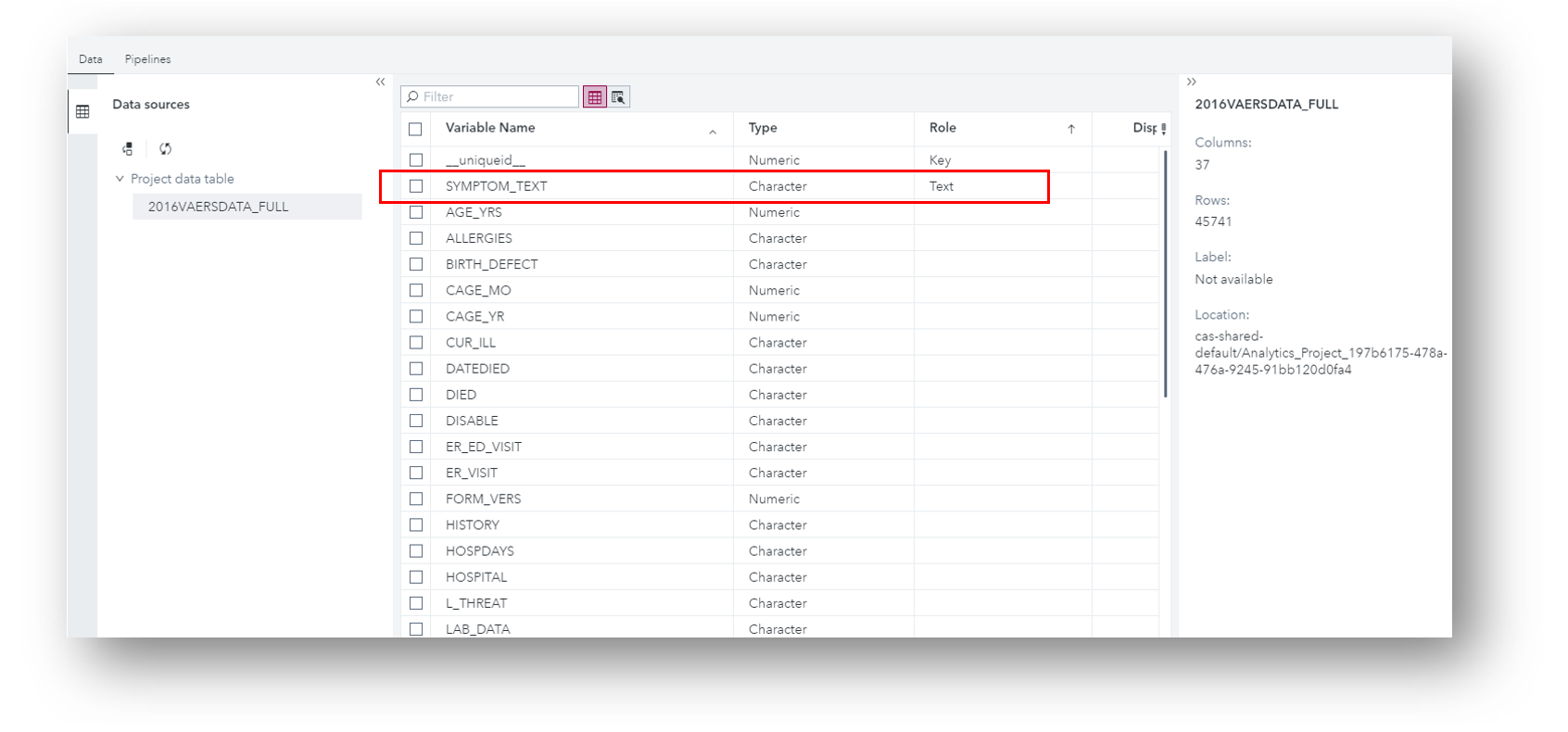This screenshot has width=1568, height=732.
Task: Check the __uniqueid__ row checkbox
Action: tap(416, 159)
